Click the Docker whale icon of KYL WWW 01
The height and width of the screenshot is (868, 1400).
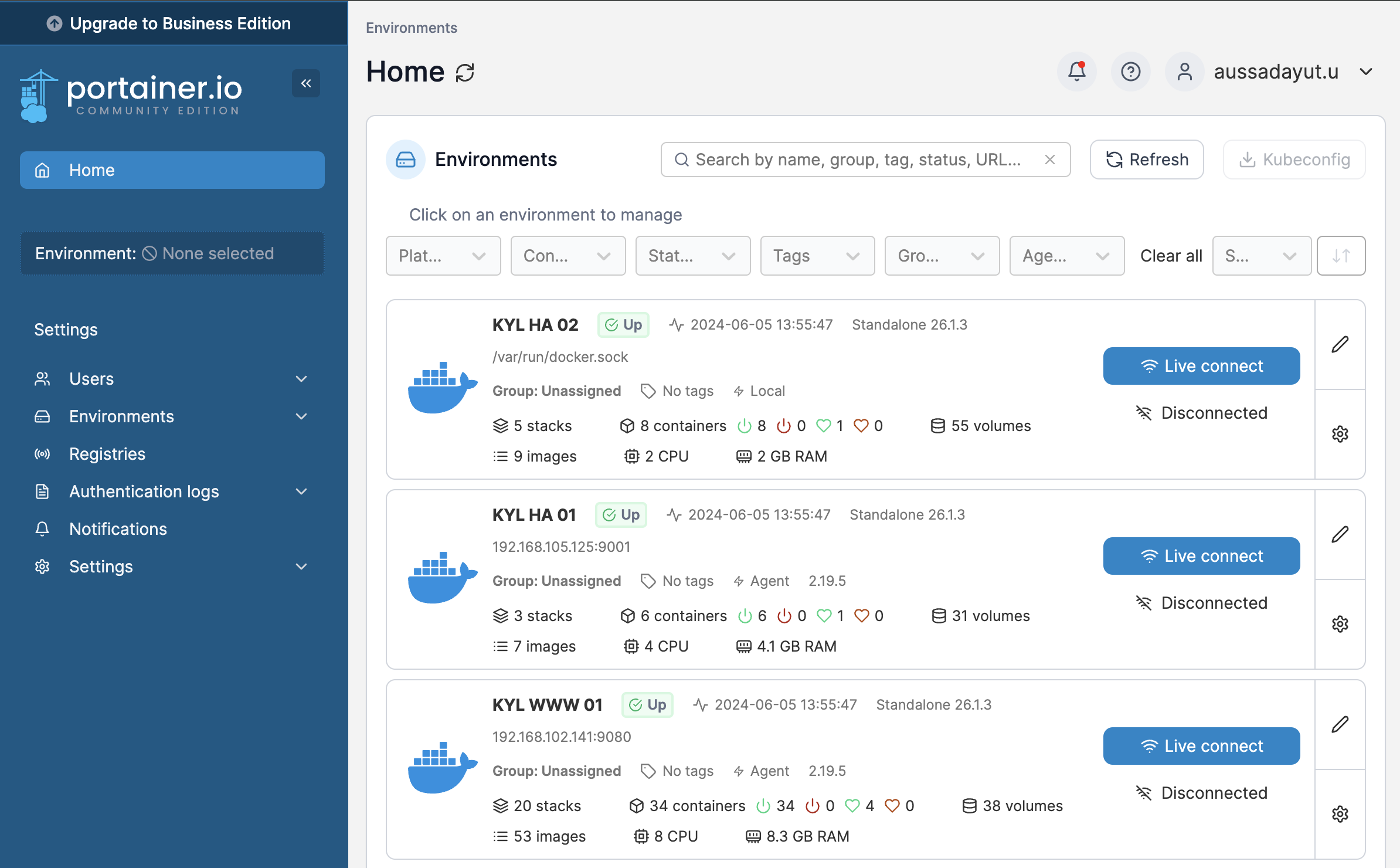(x=442, y=768)
